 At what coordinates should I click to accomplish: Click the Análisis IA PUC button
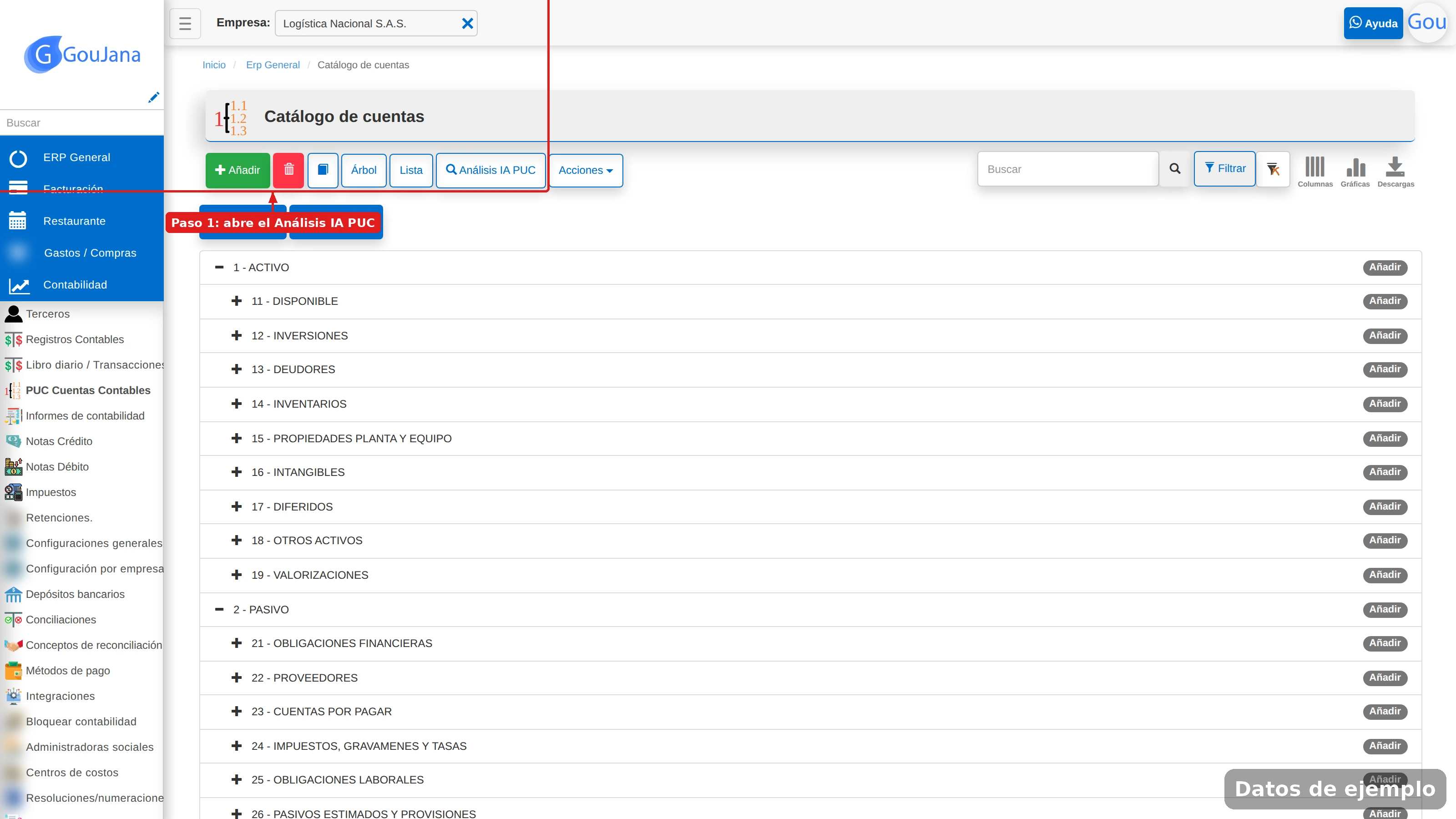click(x=490, y=170)
